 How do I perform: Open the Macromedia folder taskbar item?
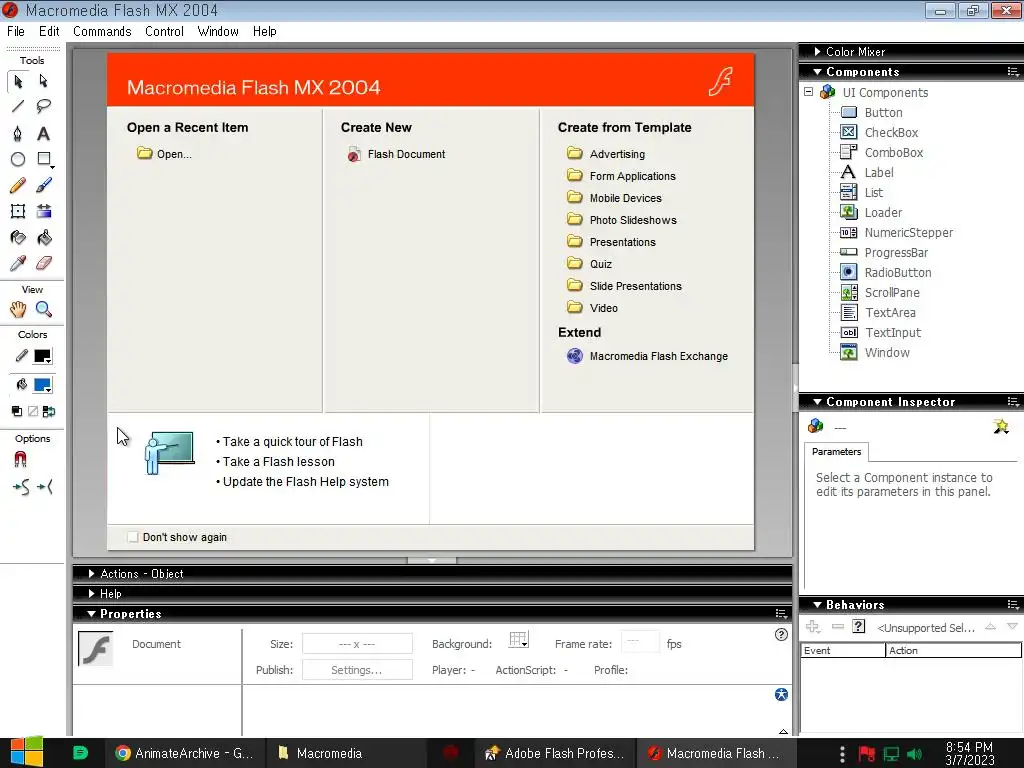[345, 753]
